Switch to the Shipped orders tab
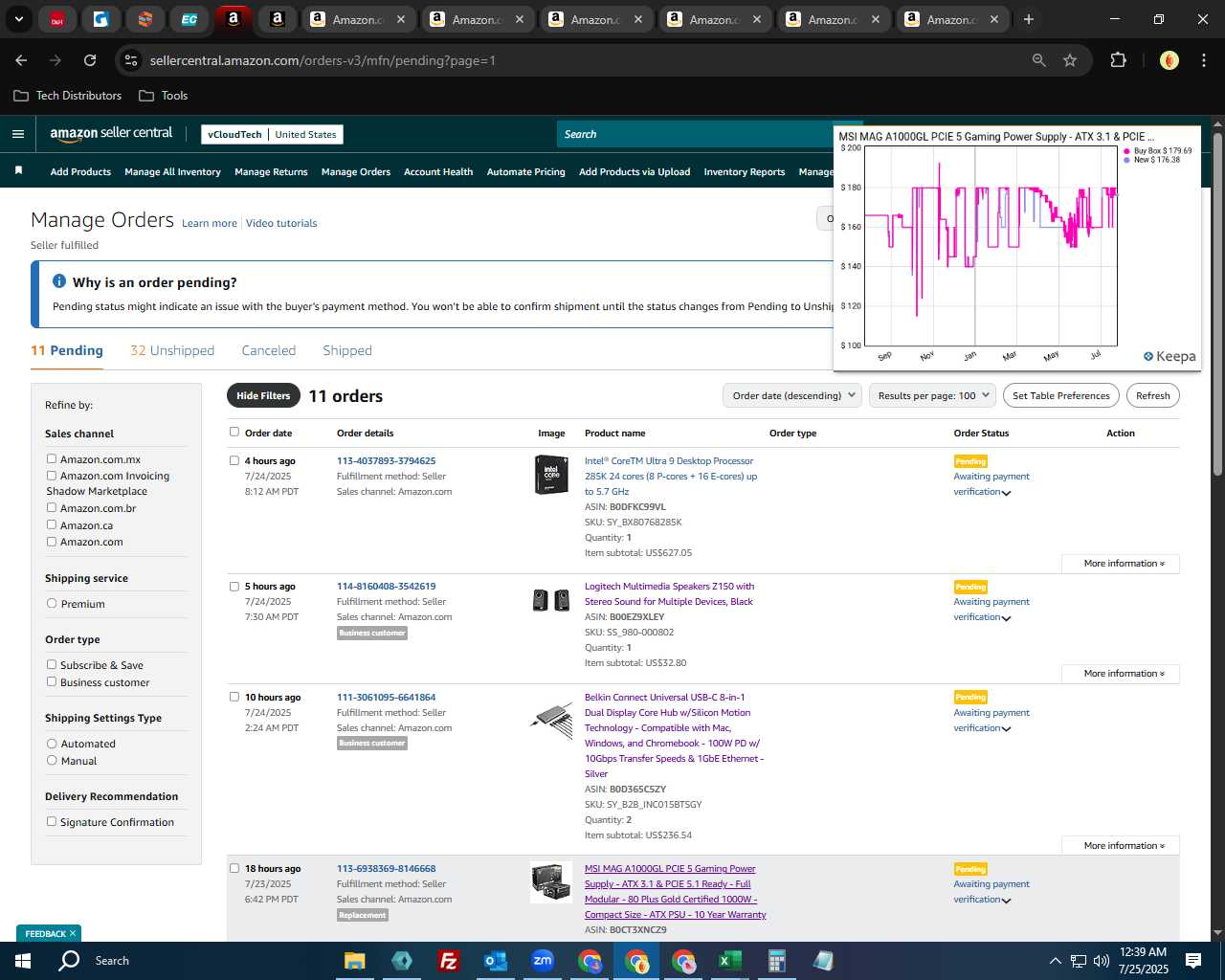1225x980 pixels. (x=347, y=350)
